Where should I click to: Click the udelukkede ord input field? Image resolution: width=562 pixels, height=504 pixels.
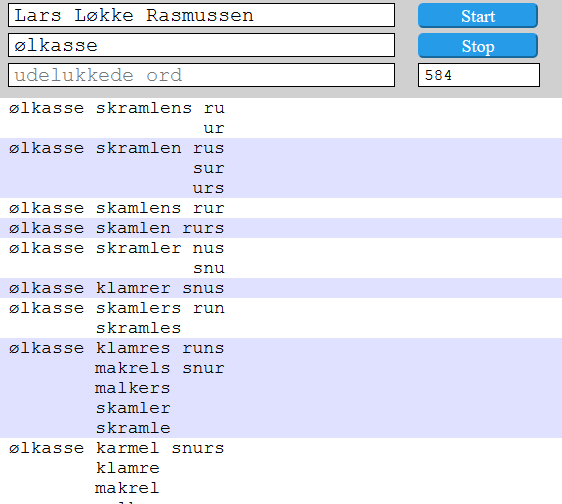(x=201, y=75)
